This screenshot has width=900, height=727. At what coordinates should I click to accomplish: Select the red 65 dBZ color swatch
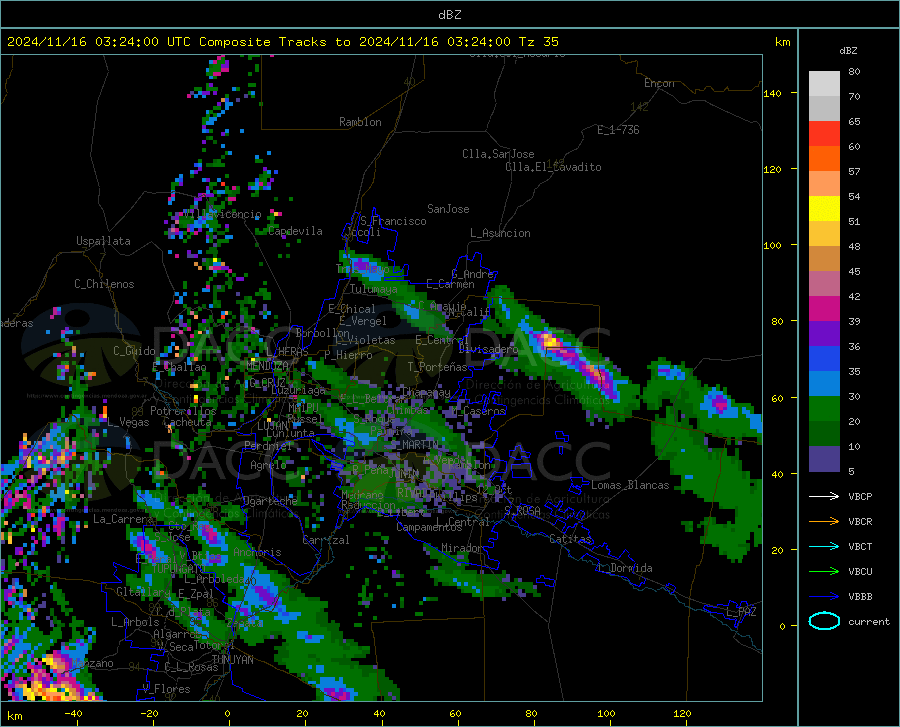(x=824, y=134)
